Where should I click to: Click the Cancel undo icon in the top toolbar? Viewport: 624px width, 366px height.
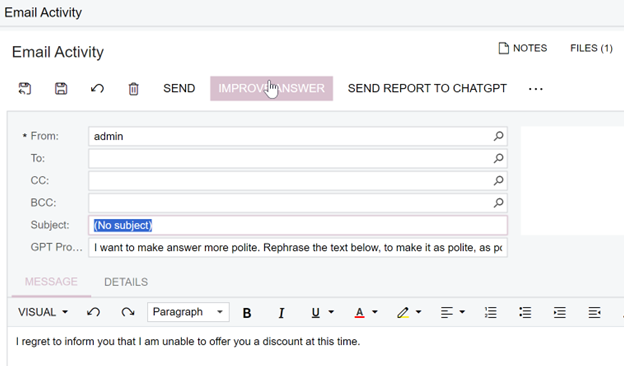pyautogui.click(x=97, y=88)
